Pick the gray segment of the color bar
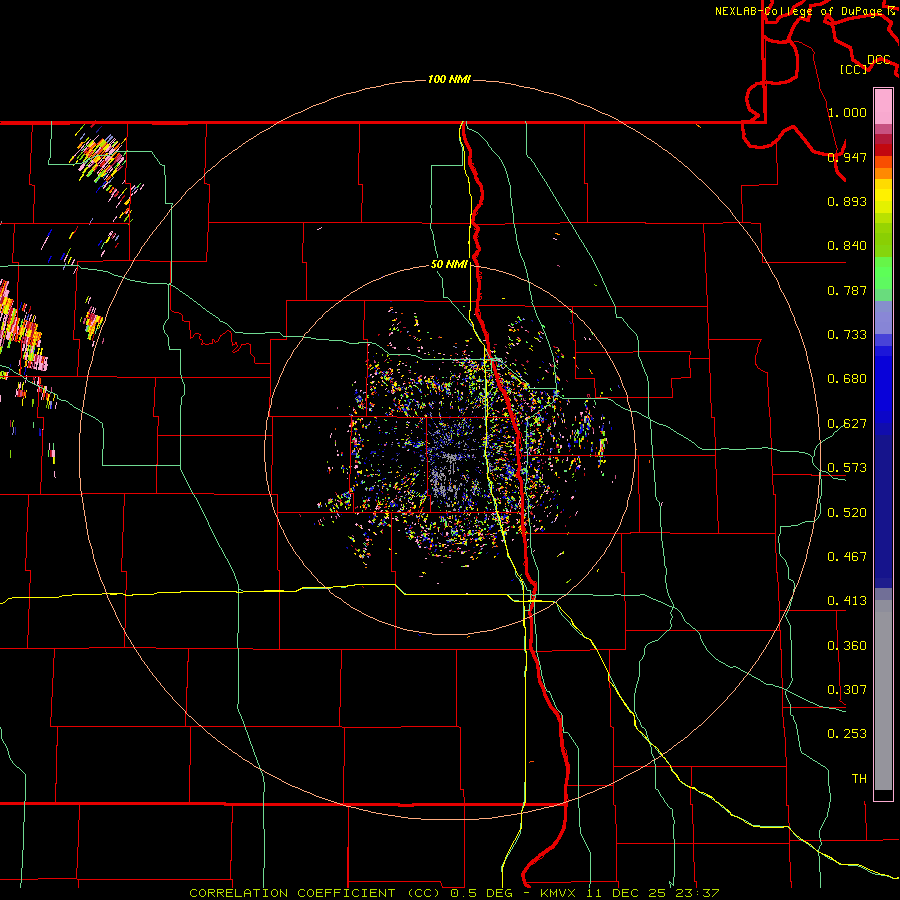The height and width of the screenshot is (900, 900). (883, 695)
